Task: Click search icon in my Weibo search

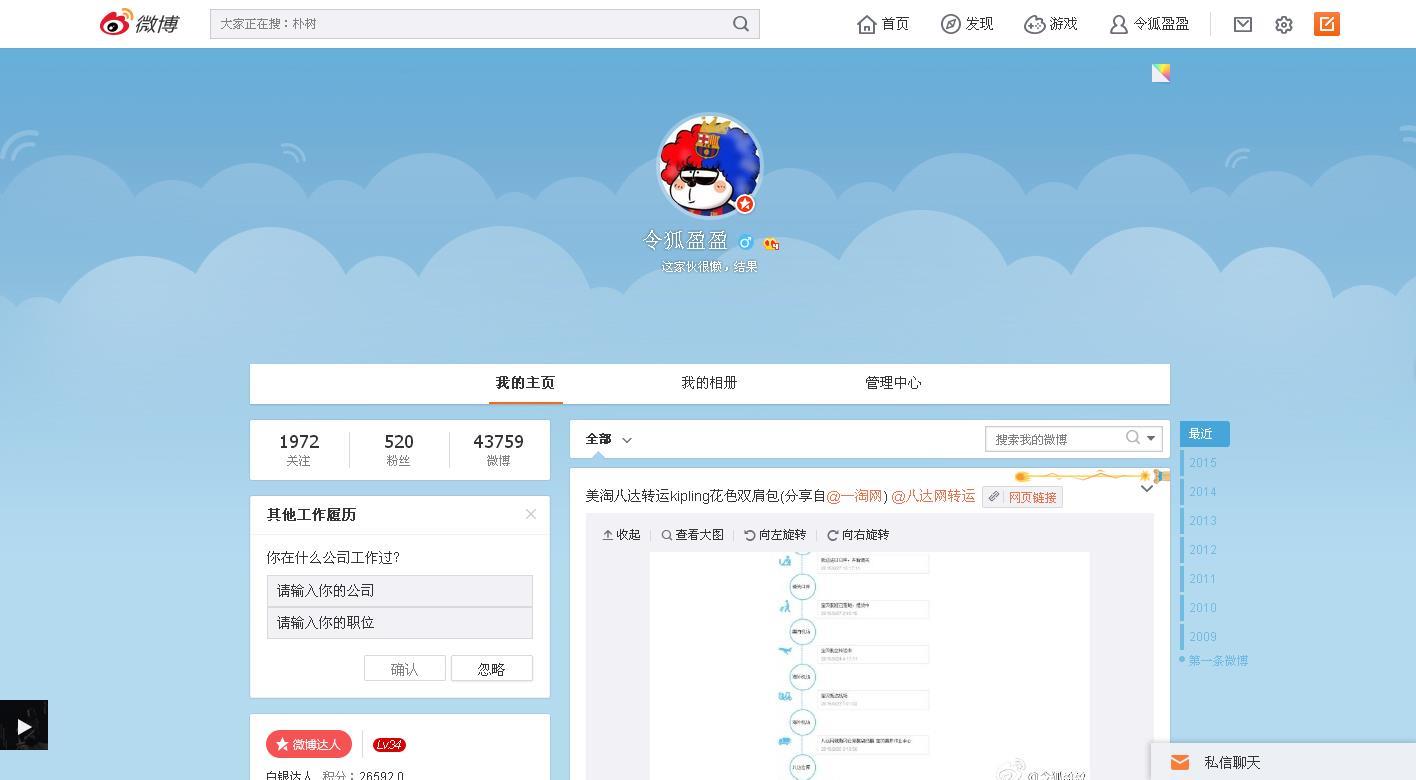Action: [1132, 438]
